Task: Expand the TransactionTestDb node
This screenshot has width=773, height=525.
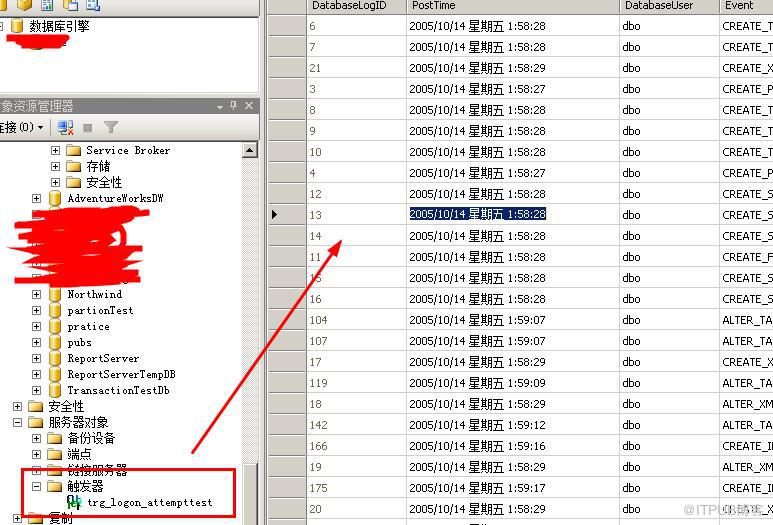Action: click(36, 390)
